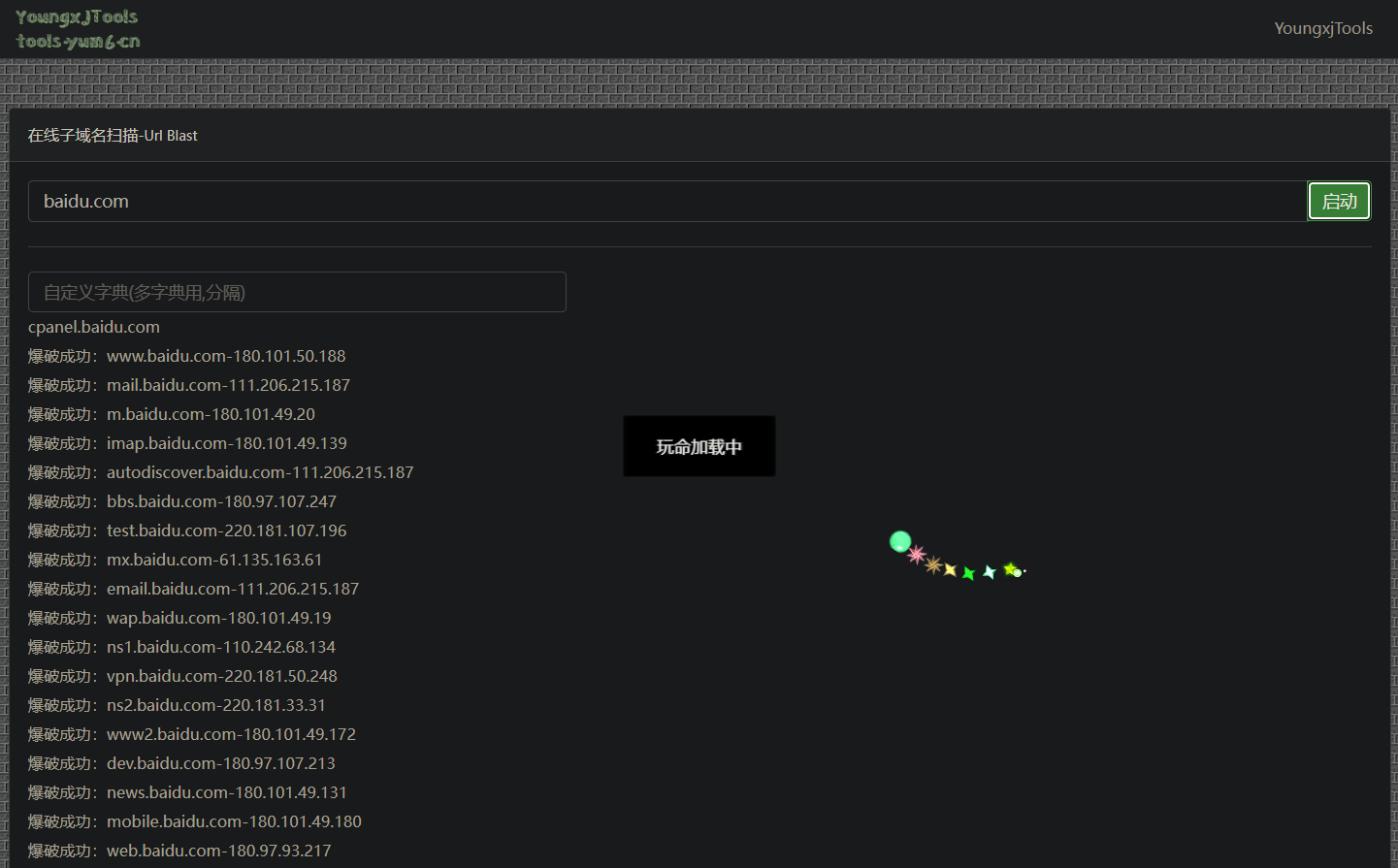Click the 玩命加载中 loading message box

coord(699,446)
